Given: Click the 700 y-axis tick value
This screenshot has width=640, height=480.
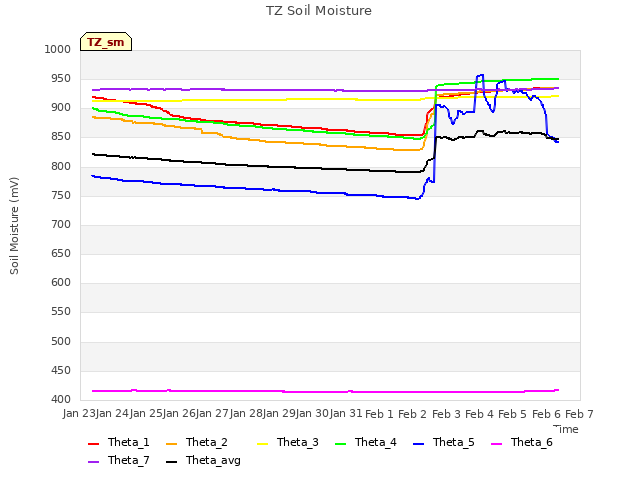Looking at the screenshot, I should [x=61, y=224].
